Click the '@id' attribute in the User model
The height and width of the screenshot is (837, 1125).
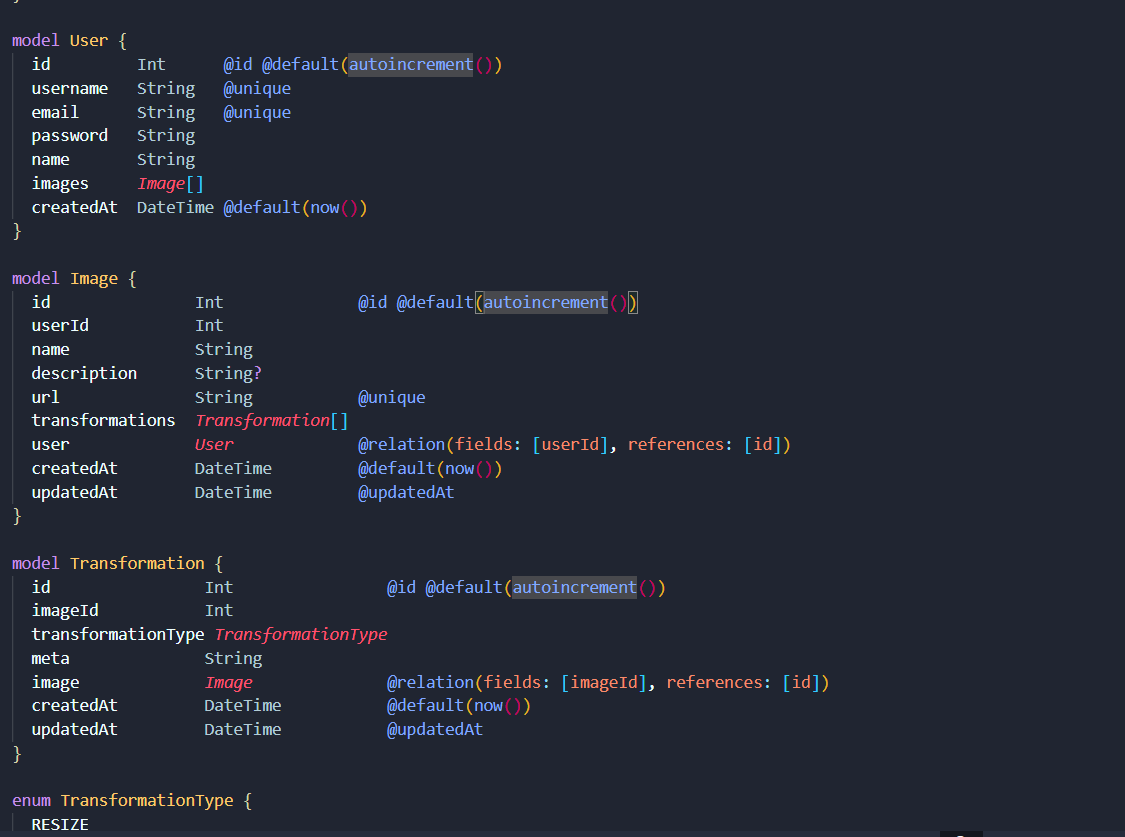[237, 65]
